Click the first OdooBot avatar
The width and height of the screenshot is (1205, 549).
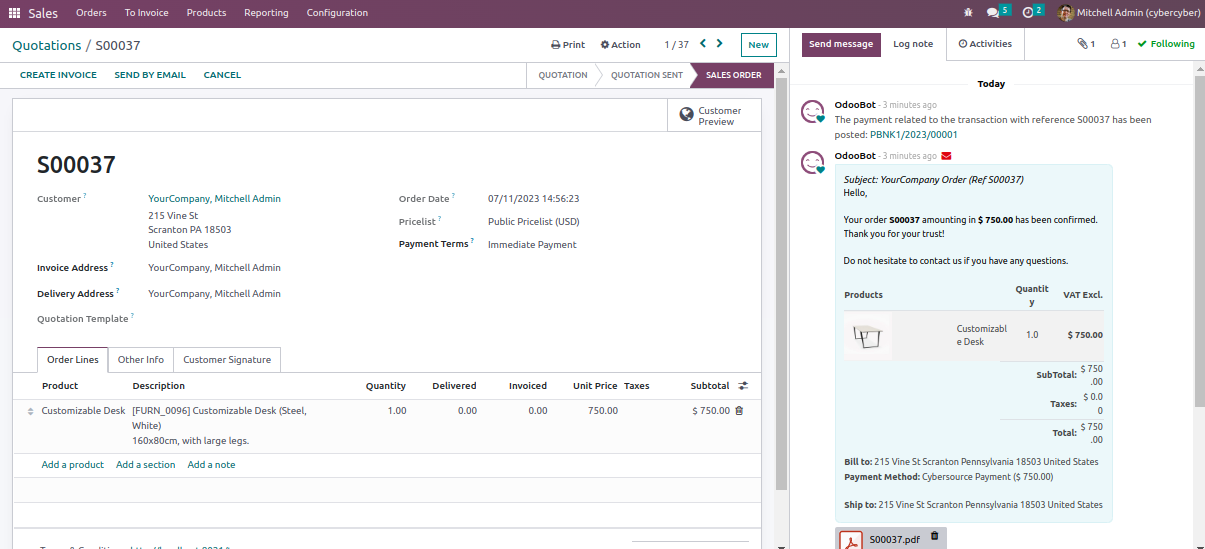813,112
